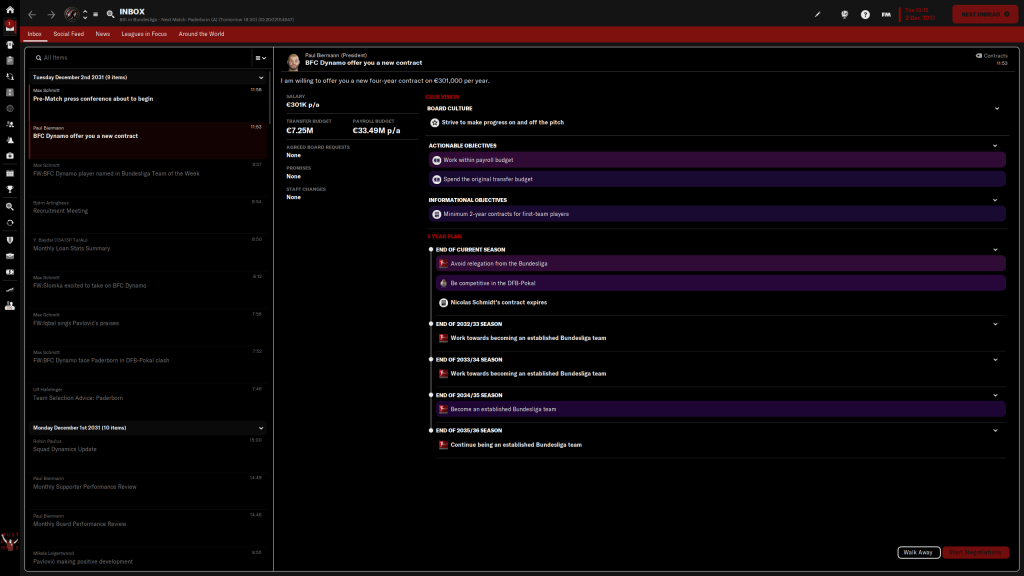Collapse the Board Culture section

point(996,108)
